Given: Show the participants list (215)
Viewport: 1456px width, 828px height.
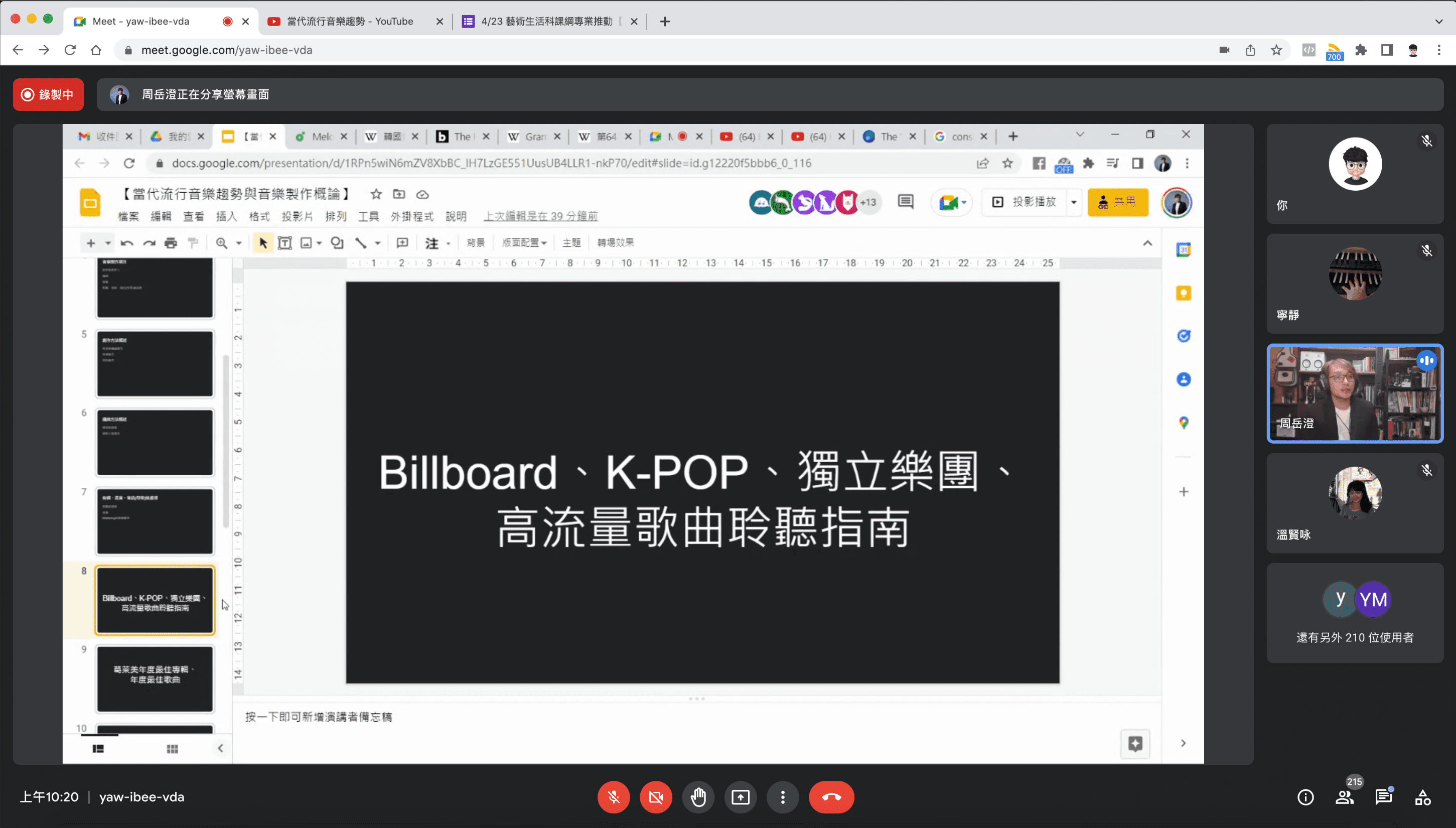Looking at the screenshot, I should pos(1345,797).
